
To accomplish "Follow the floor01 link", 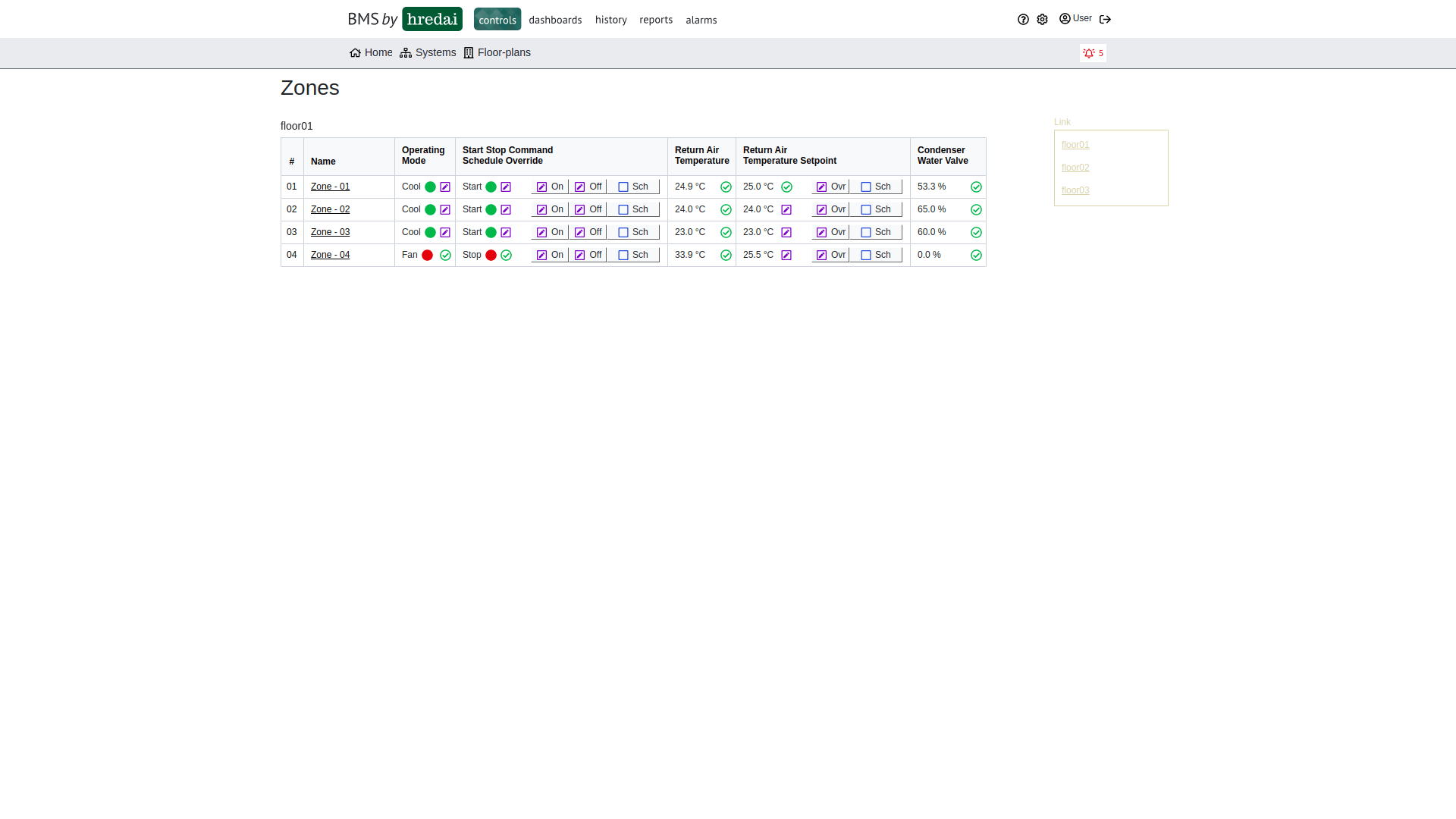I will [1075, 145].
